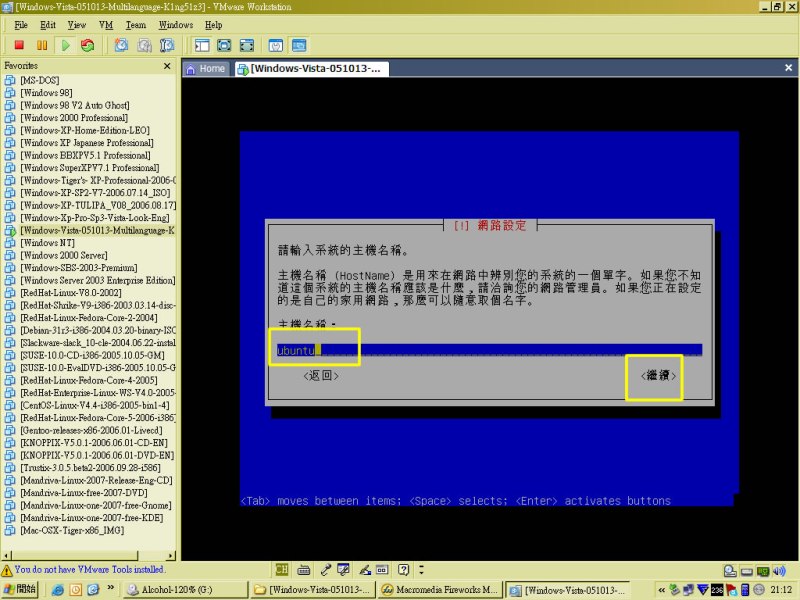Screen dimensions: 800x600
Task: Select [RedHat-Linux-V8.0-2002] favorite
Action: coord(71,293)
